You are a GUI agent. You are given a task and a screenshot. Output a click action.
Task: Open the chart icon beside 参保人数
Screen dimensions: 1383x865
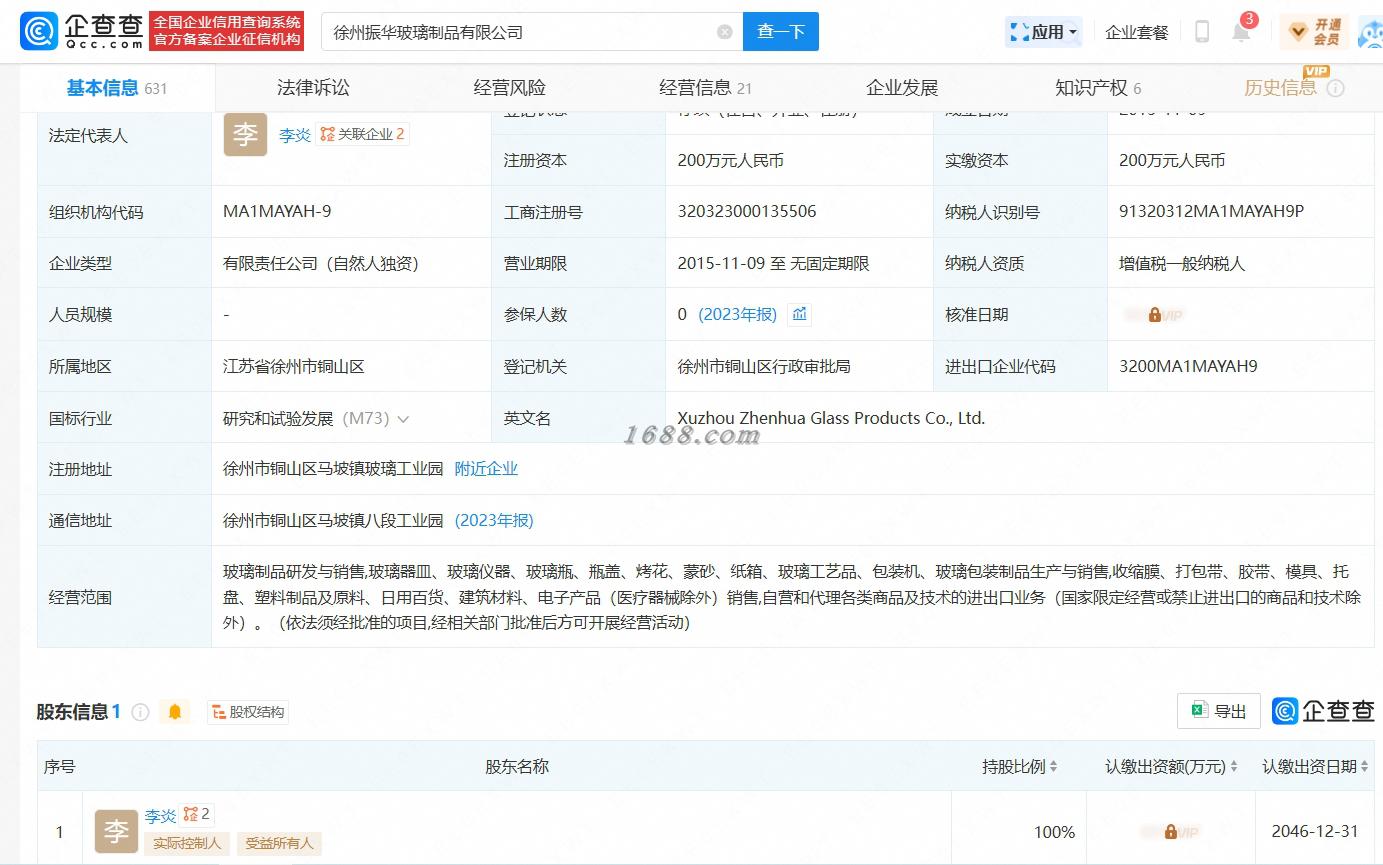799,314
